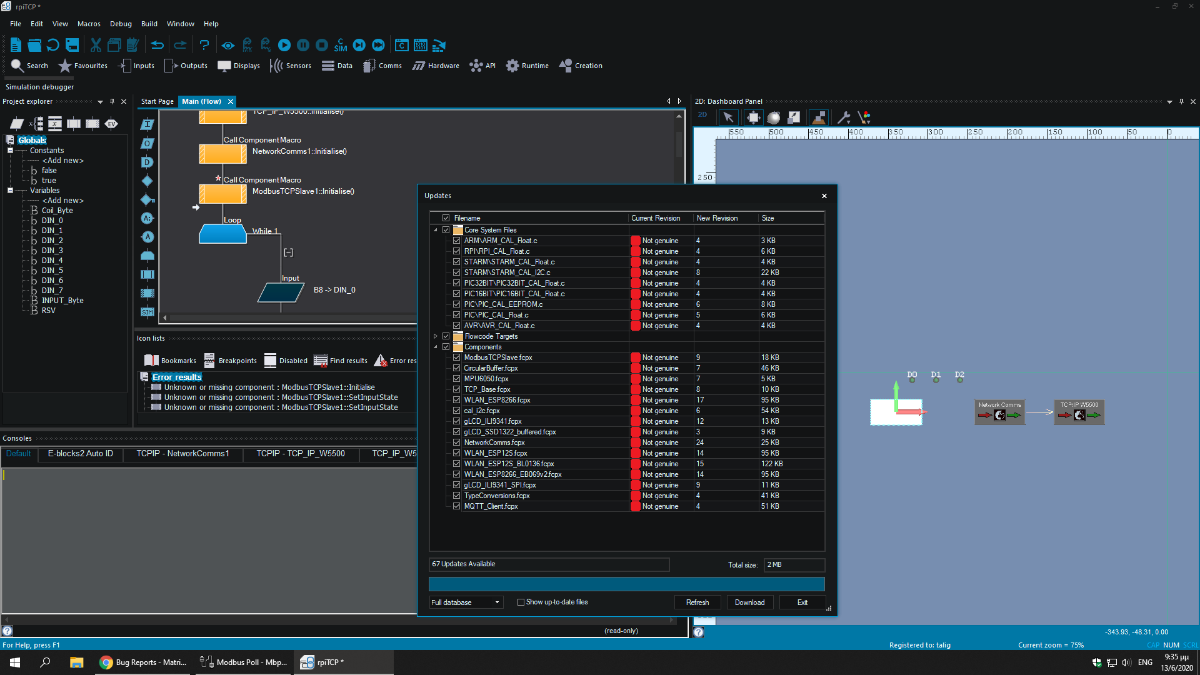The height and width of the screenshot is (675, 1200).
Task: Uncheck the MQTT_Client.fcpx update checkbox
Action: coord(457,506)
